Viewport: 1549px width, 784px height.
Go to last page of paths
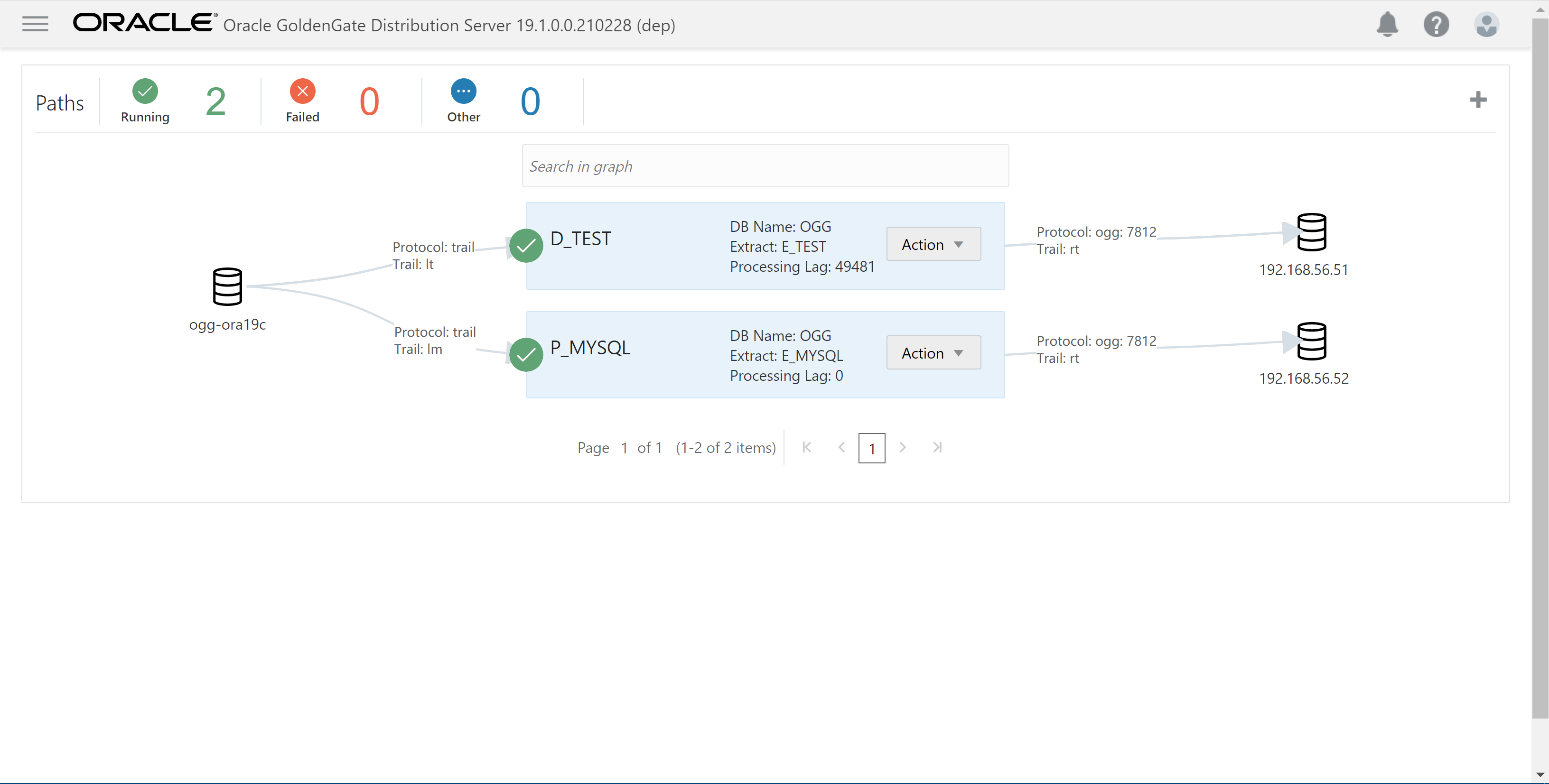(937, 447)
